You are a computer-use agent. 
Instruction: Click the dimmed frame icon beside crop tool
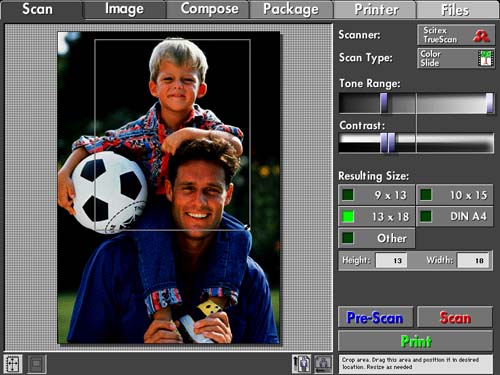(36, 364)
